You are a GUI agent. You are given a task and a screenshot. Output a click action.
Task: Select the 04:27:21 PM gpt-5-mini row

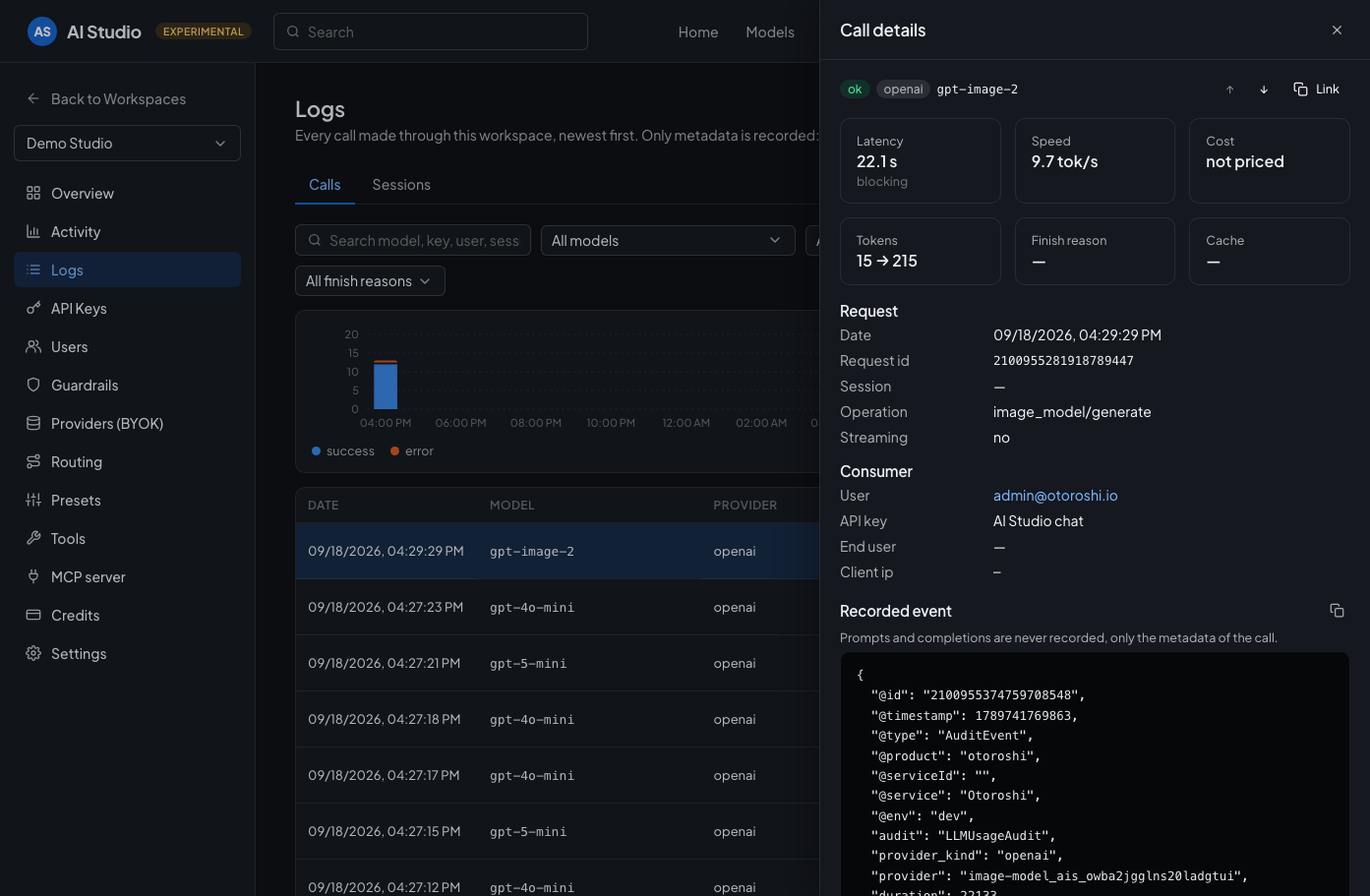(558, 663)
